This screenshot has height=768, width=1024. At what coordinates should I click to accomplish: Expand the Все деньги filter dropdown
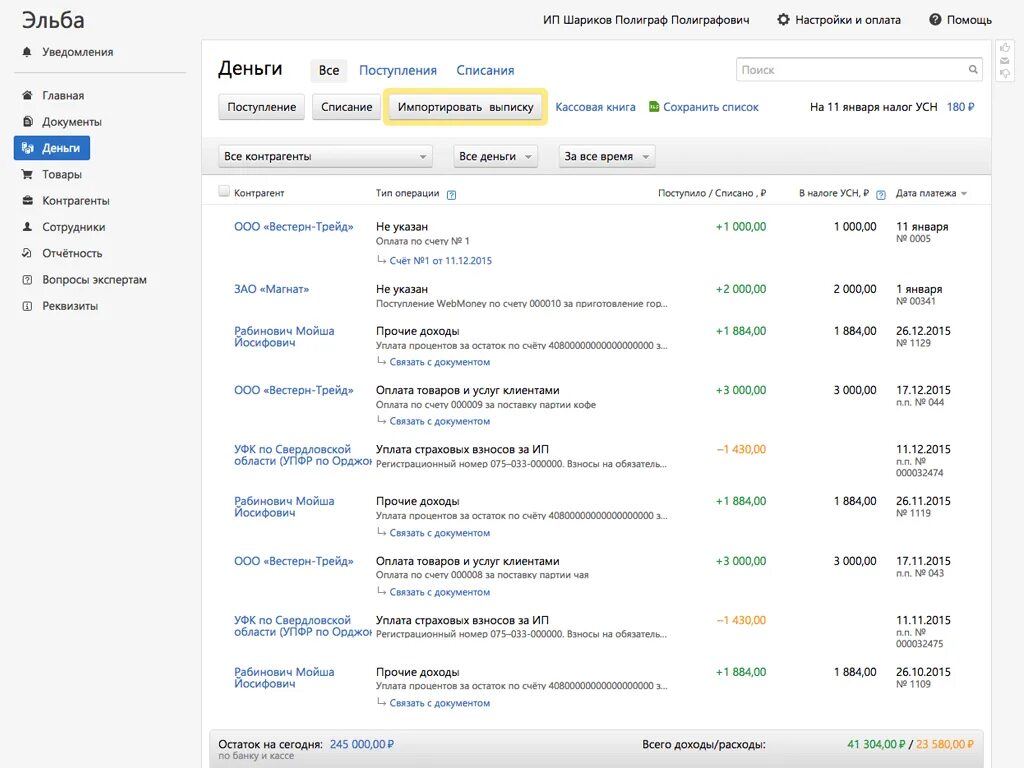[x=496, y=157]
